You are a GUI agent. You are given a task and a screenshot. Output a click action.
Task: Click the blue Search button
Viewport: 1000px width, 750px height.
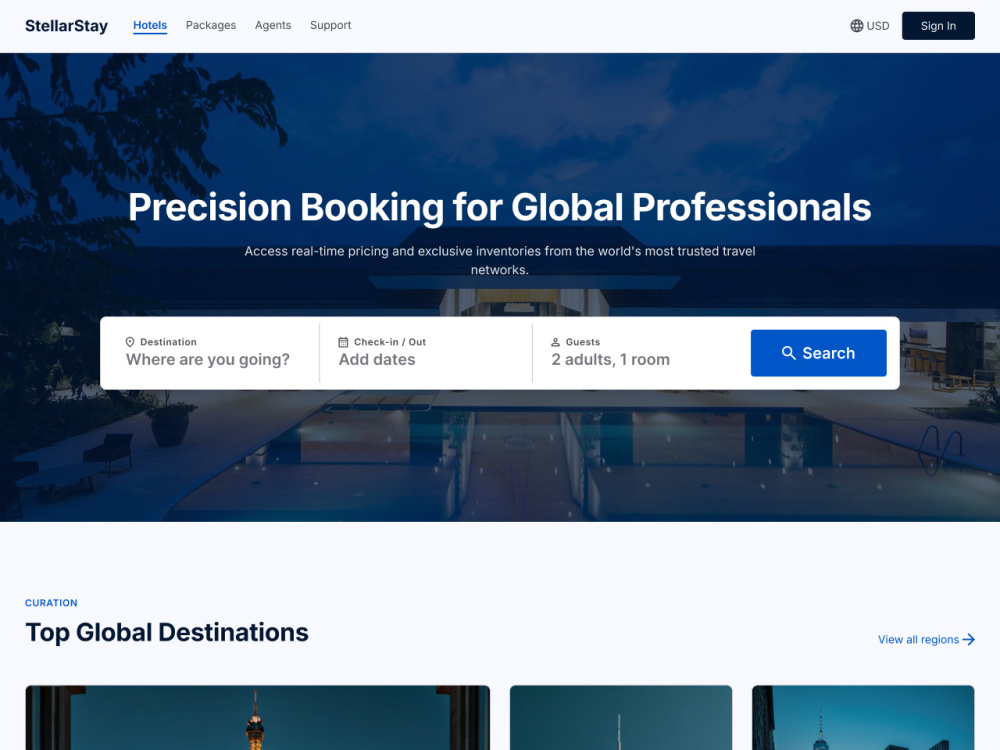818,353
